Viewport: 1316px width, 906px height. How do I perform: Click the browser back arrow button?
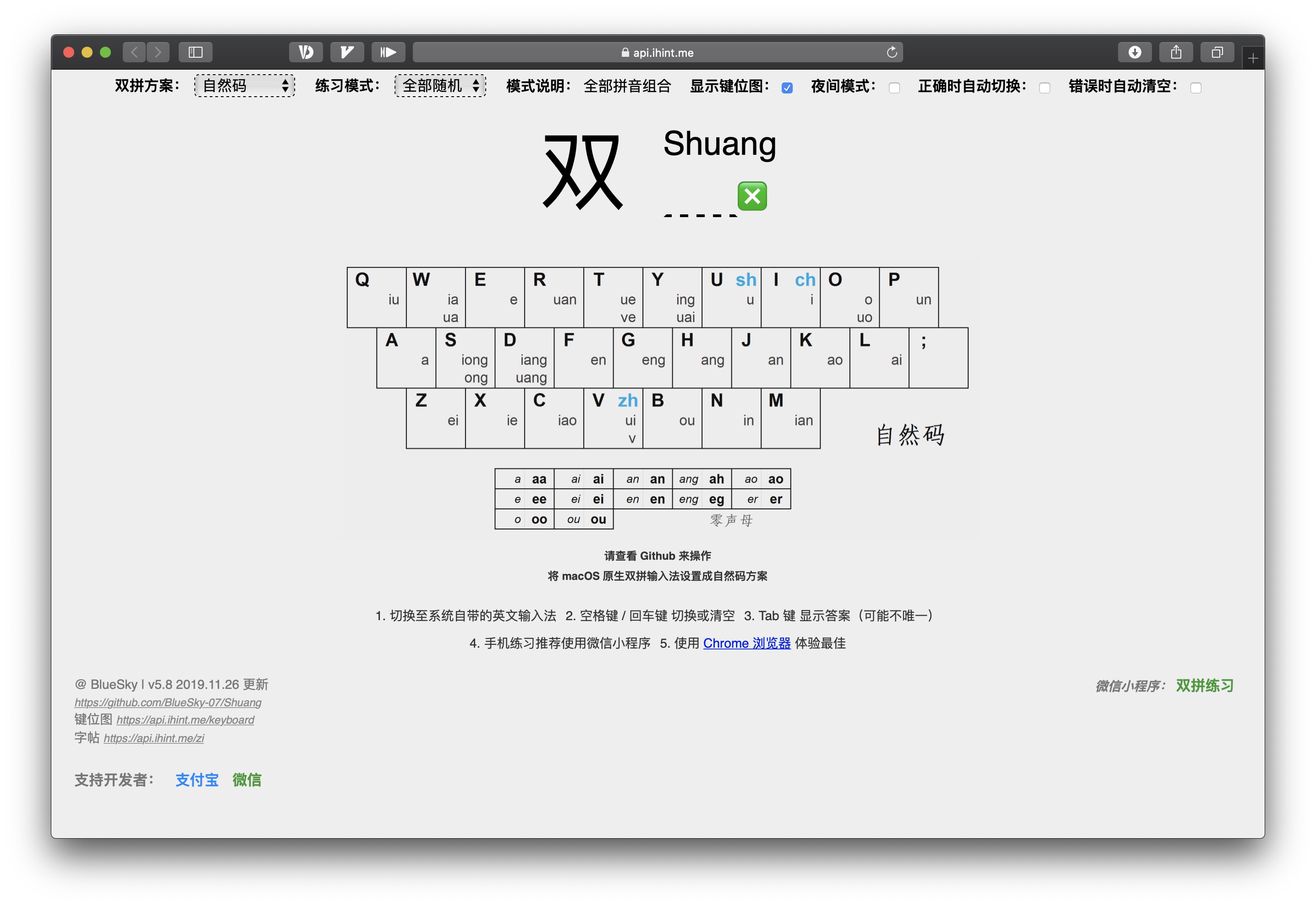click(x=134, y=52)
